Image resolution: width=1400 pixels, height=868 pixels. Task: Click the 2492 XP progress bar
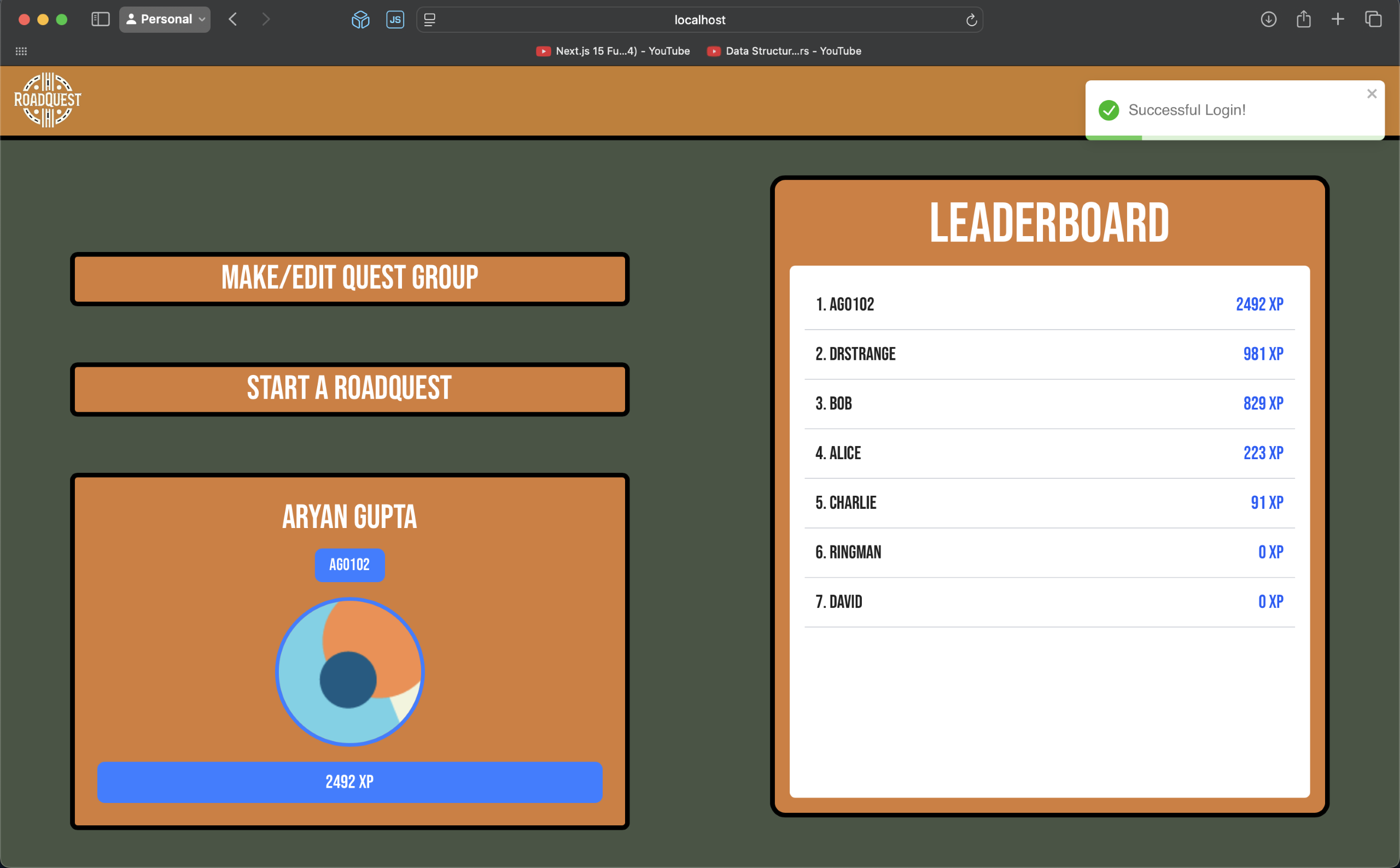tap(349, 782)
